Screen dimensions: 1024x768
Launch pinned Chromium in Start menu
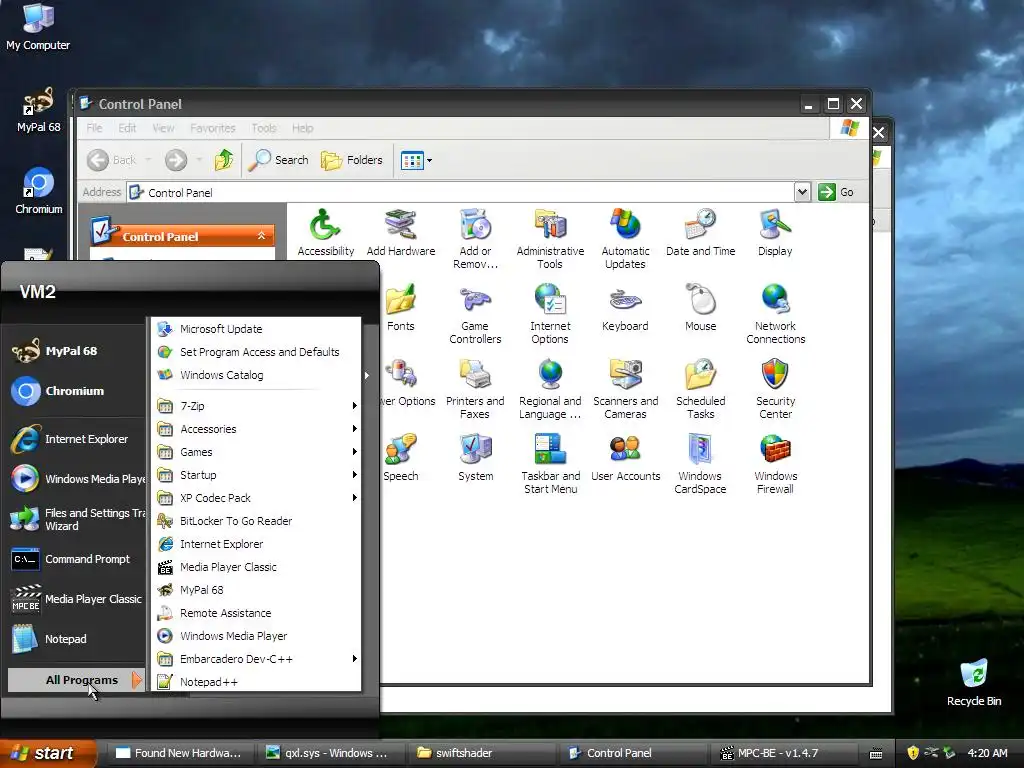76,391
